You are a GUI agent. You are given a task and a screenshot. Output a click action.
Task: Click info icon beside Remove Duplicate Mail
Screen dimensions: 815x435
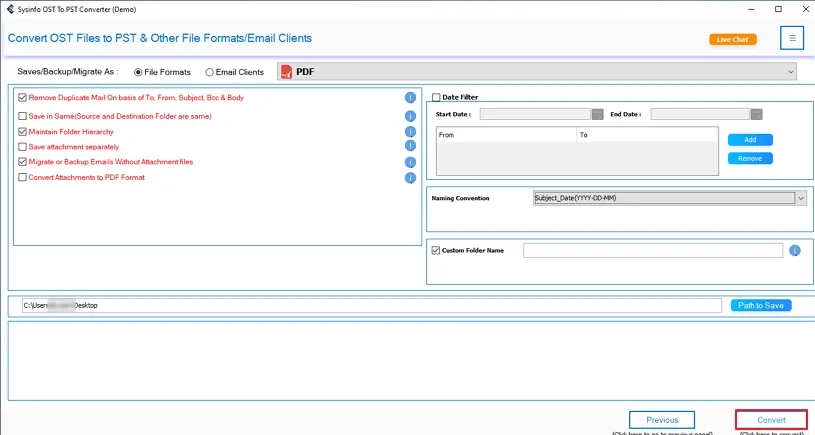[x=410, y=98]
